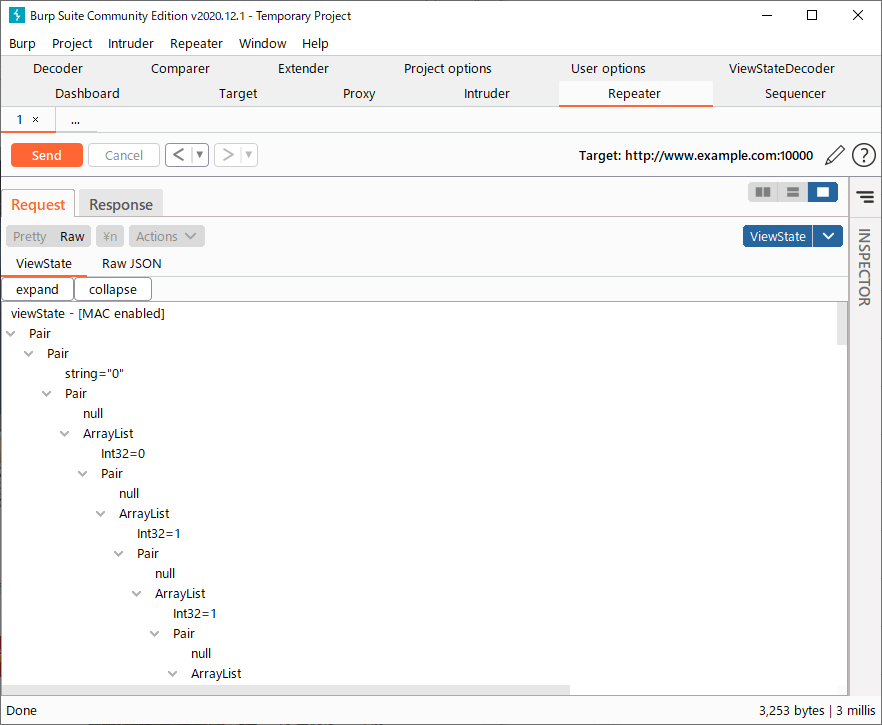Click the viewState - [MAC enabled] label
Image resolution: width=882 pixels, height=725 pixels.
tap(88, 313)
